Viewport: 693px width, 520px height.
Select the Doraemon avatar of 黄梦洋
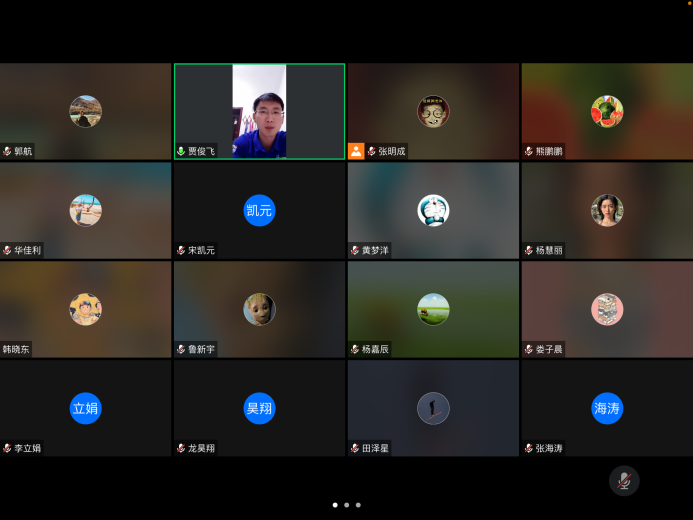coord(433,210)
